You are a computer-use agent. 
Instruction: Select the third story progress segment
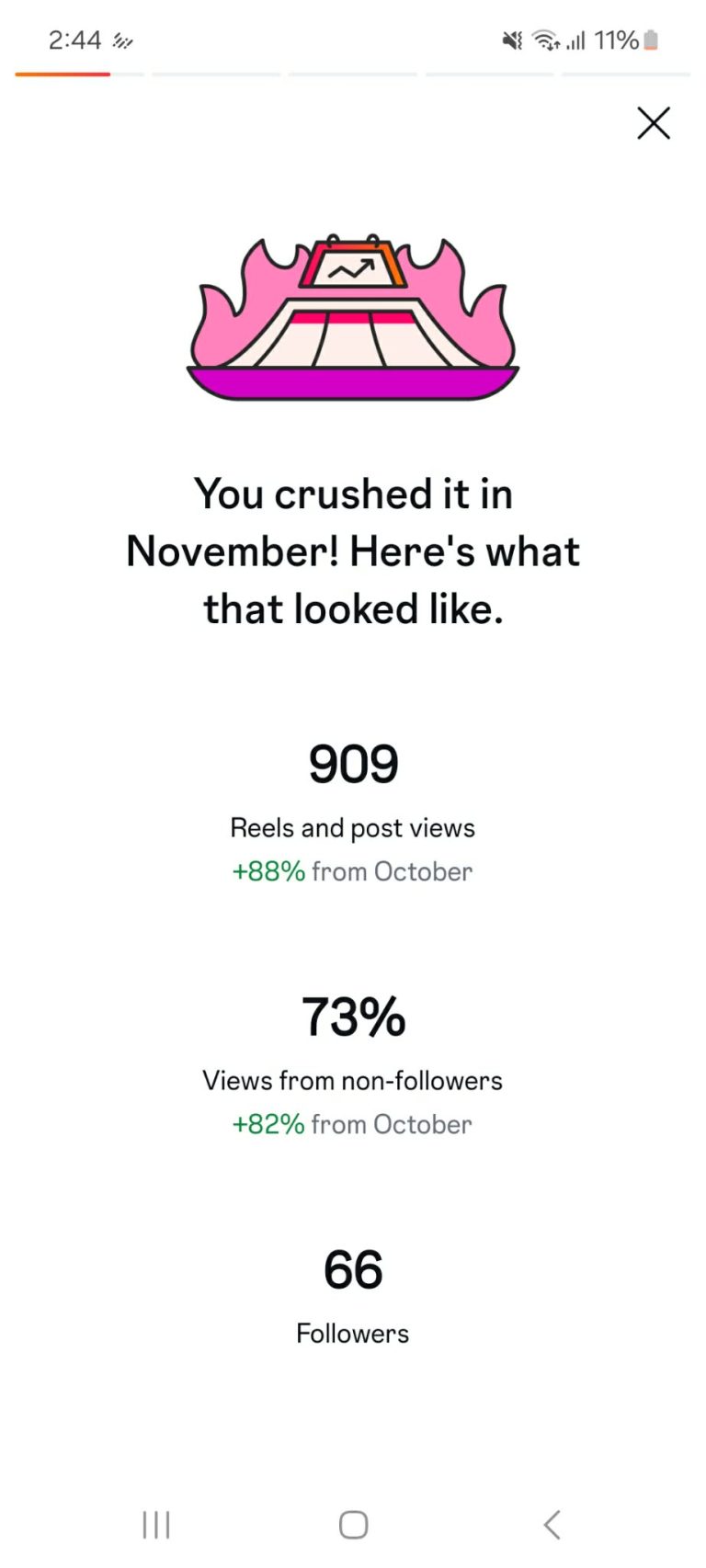(353, 74)
